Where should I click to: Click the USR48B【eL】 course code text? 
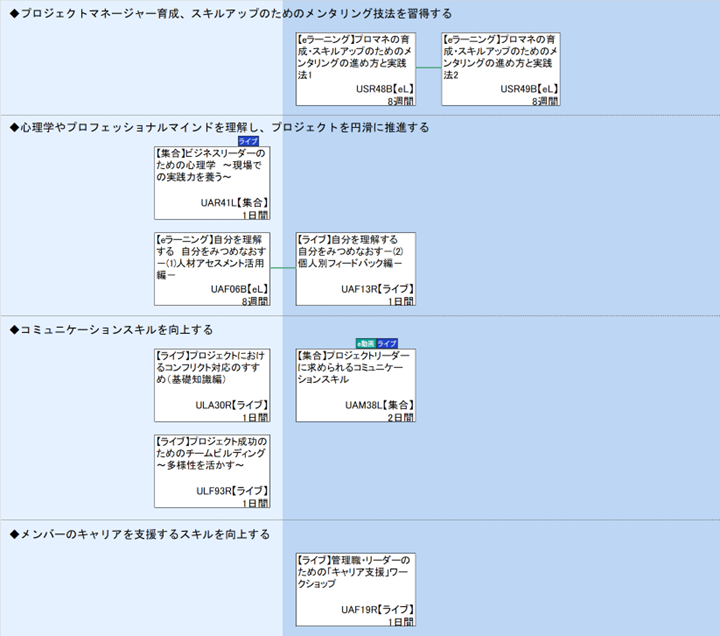pyautogui.click(x=385, y=89)
